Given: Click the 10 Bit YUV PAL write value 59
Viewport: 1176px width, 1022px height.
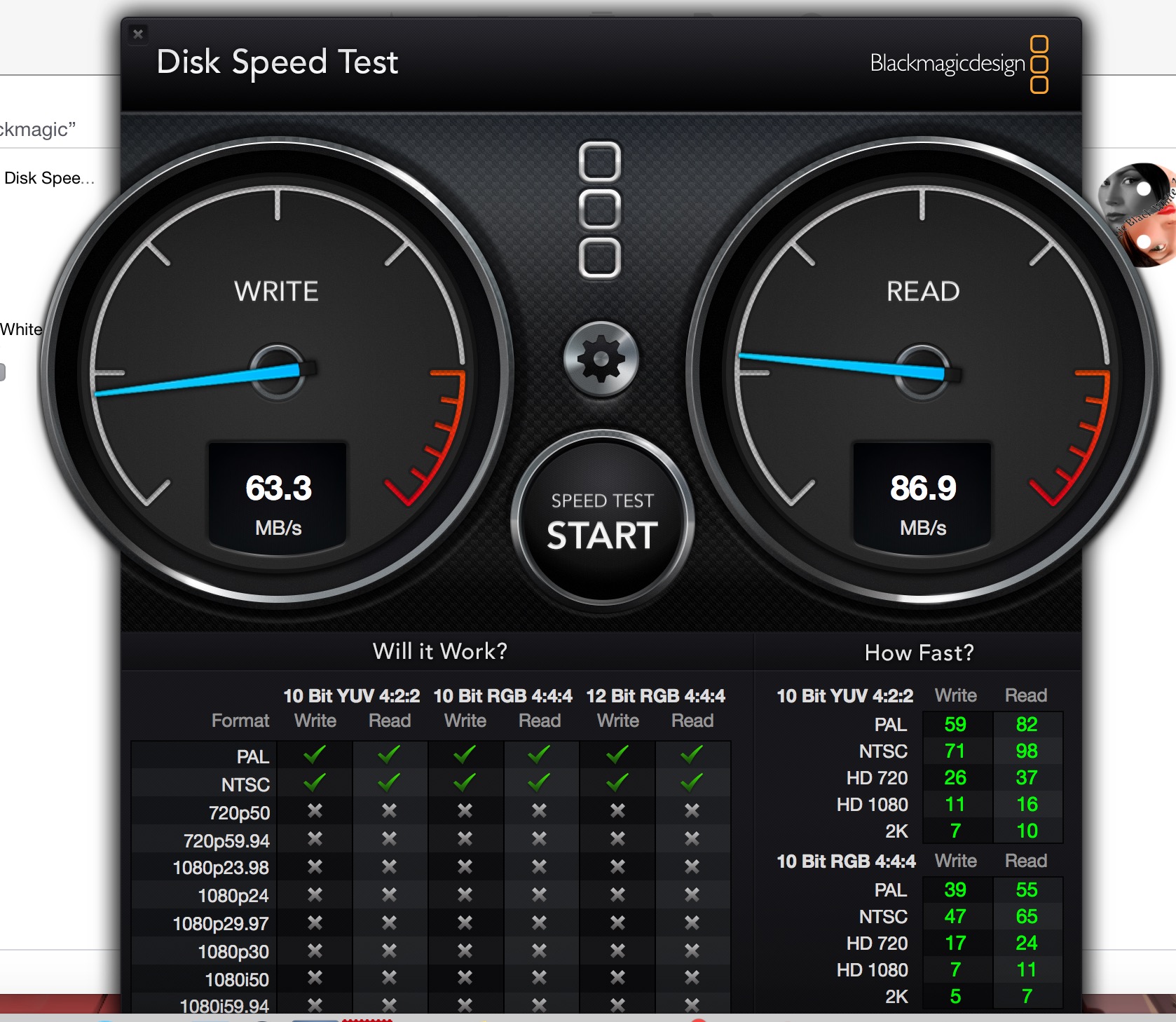Looking at the screenshot, I should coord(955,724).
